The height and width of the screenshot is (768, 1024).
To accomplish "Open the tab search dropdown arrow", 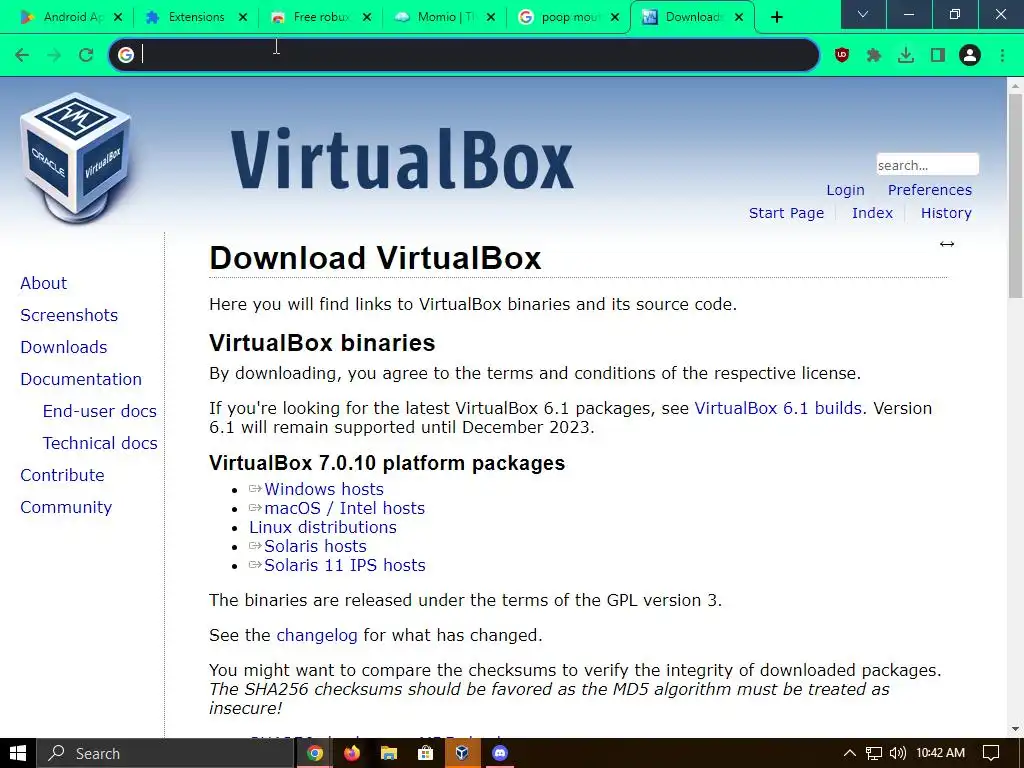I will coord(863,14).
